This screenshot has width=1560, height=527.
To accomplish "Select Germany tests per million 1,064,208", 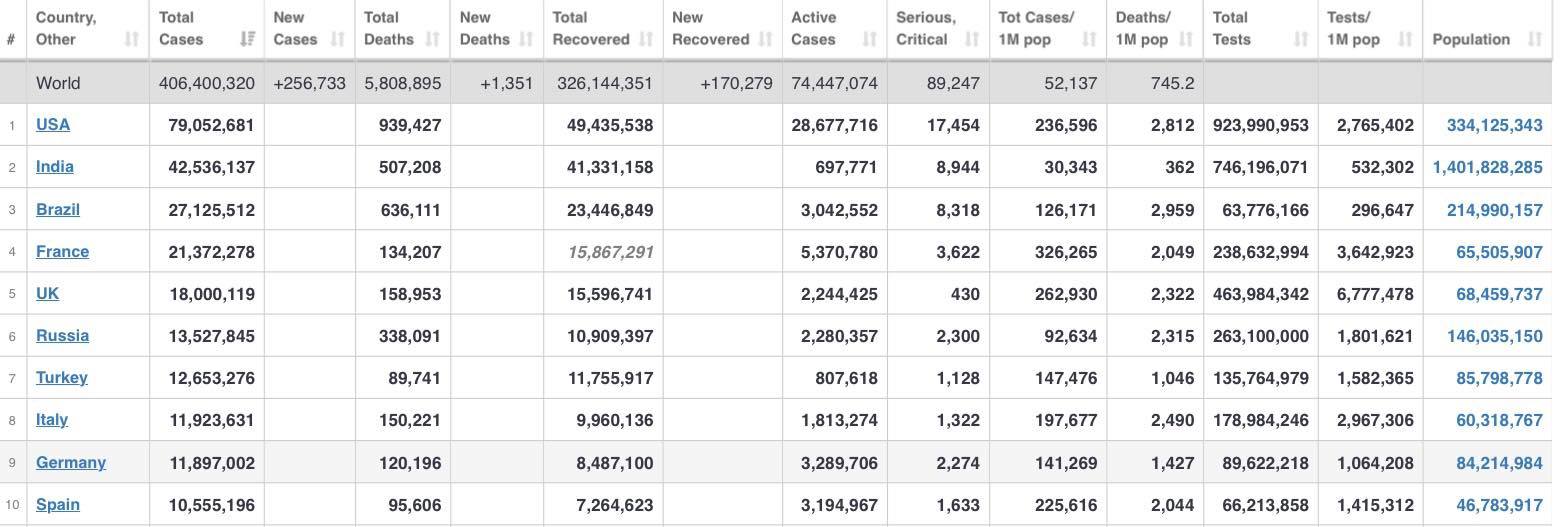I will point(1375,463).
